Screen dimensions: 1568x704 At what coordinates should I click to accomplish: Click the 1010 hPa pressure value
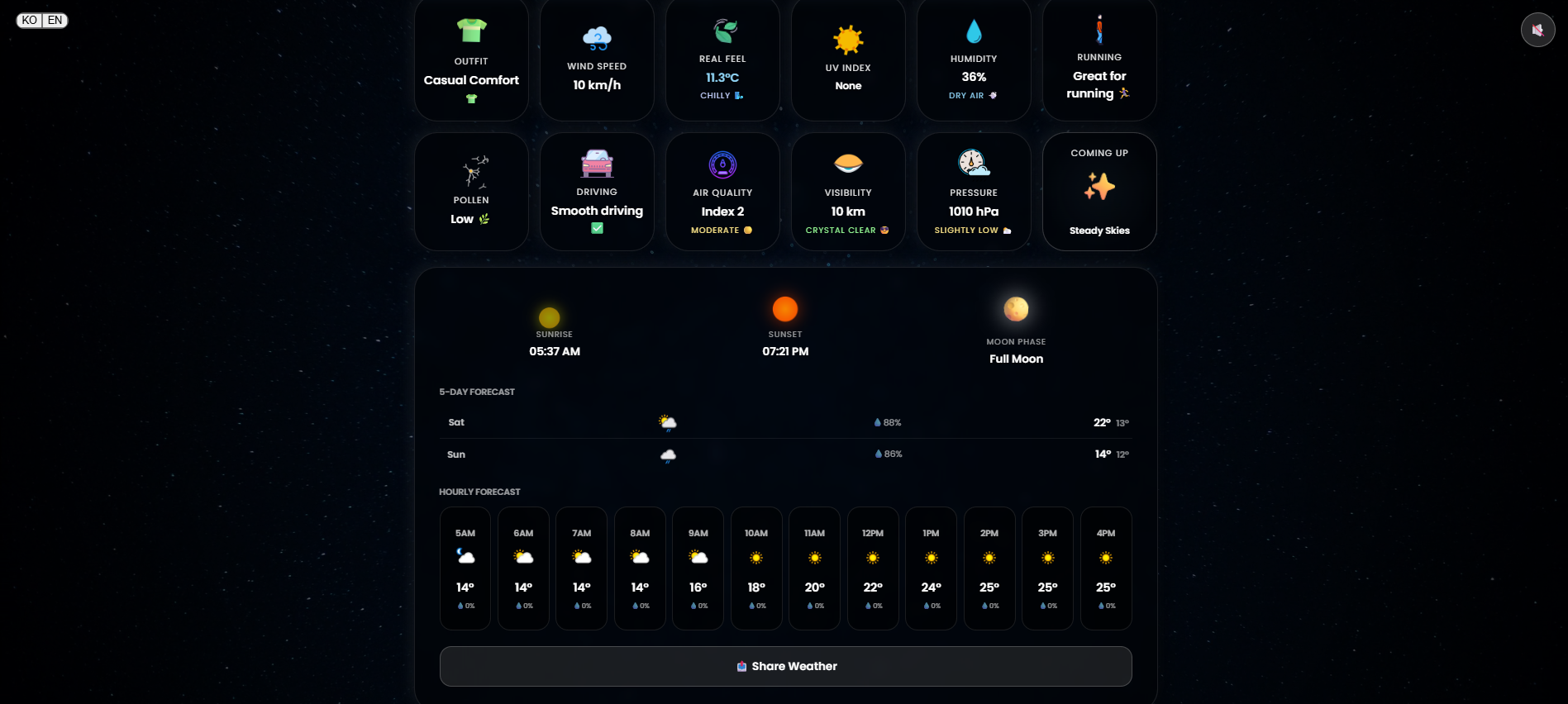click(974, 212)
